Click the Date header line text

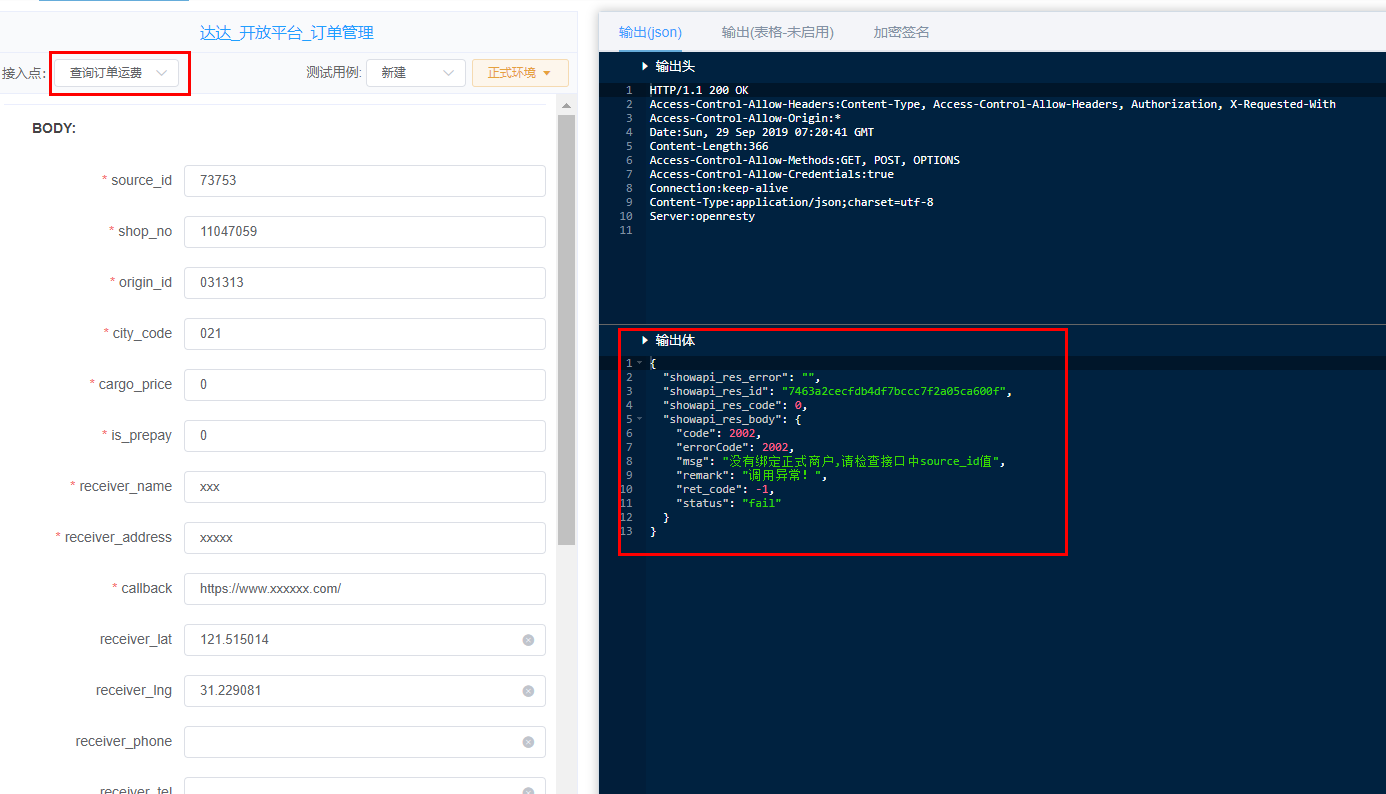tap(761, 132)
